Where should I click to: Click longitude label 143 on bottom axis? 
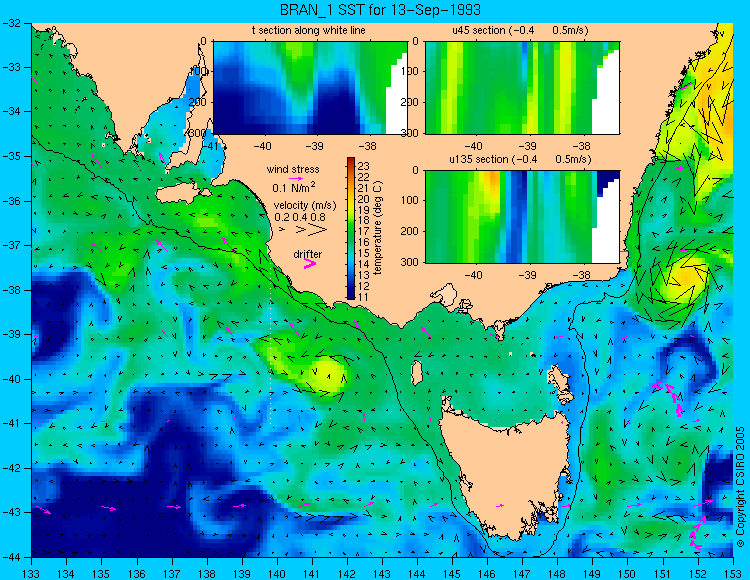382,574
